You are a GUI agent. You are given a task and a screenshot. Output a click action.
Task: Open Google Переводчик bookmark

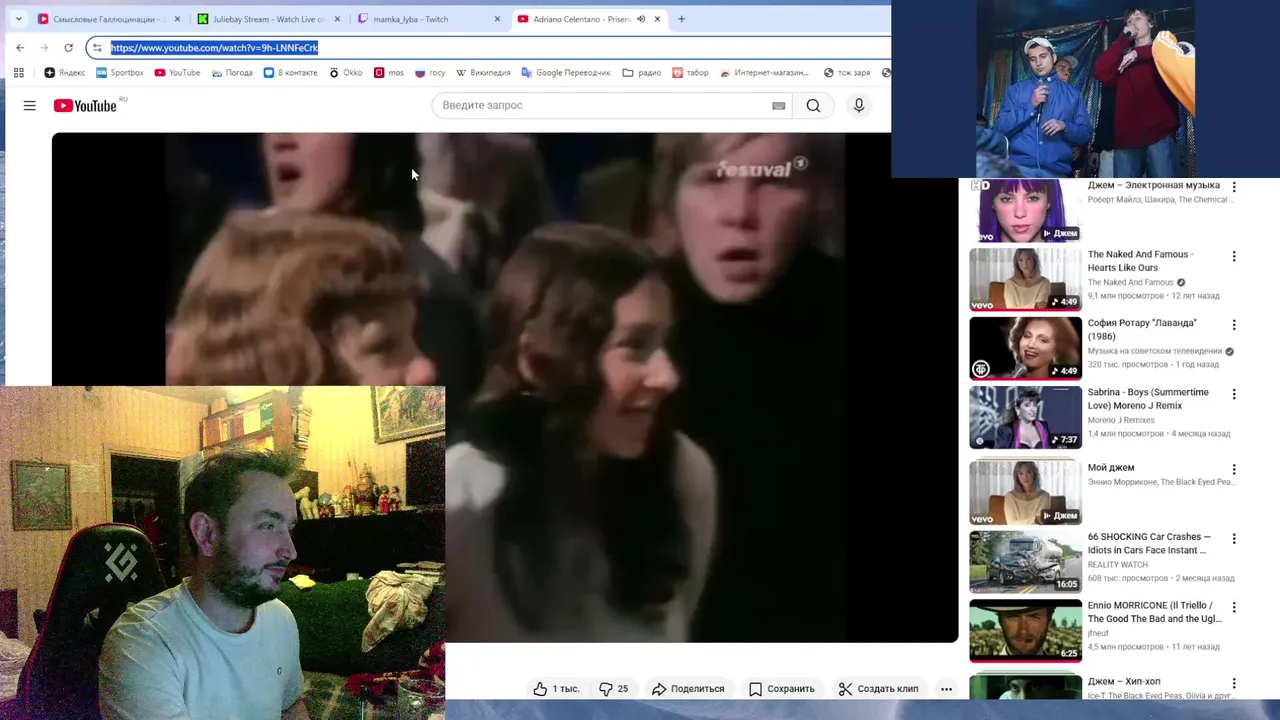[566, 72]
